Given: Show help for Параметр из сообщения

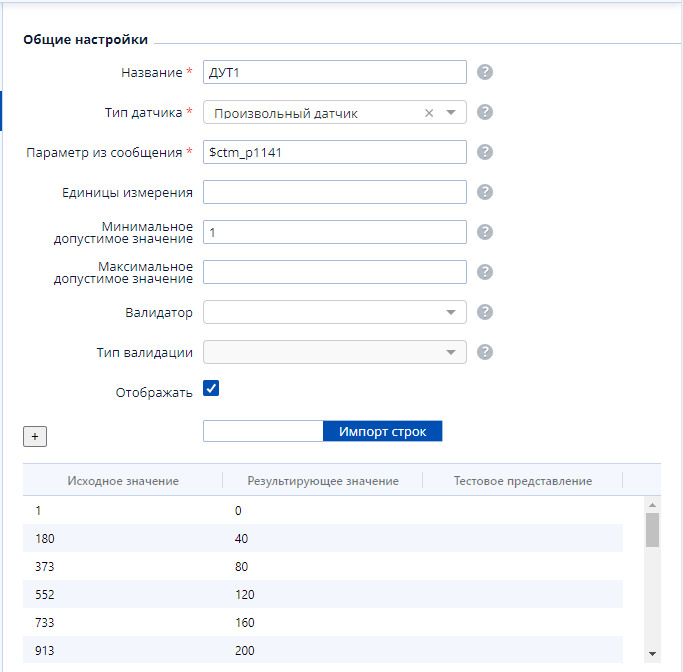Looking at the screenshot, I should pos(485,152).
